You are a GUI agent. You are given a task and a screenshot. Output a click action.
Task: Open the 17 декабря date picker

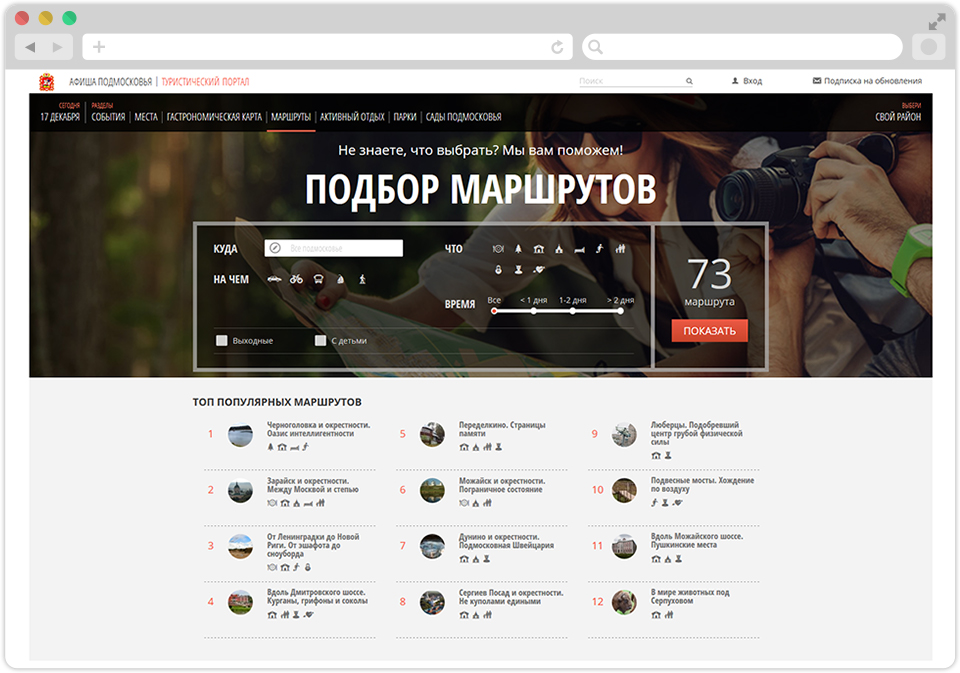pos(60,117)
